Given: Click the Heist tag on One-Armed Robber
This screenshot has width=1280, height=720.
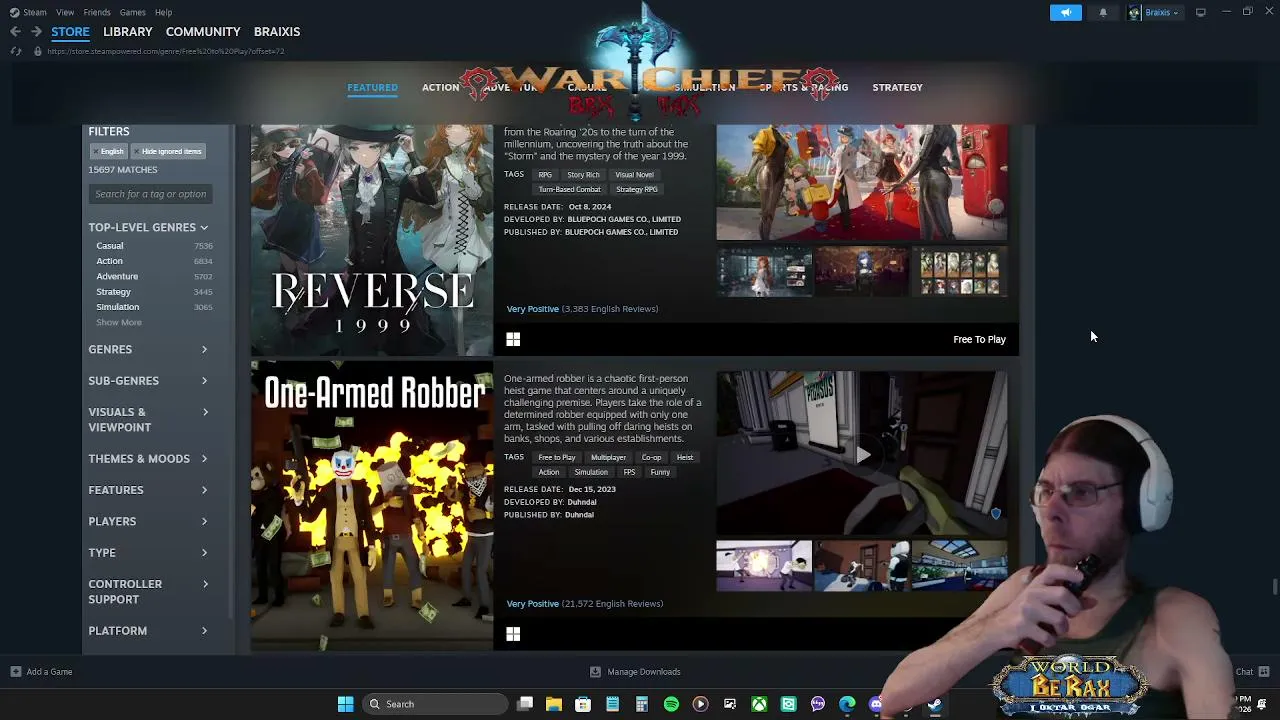Looking at the screenshot, I should click(x=685, y=458).
